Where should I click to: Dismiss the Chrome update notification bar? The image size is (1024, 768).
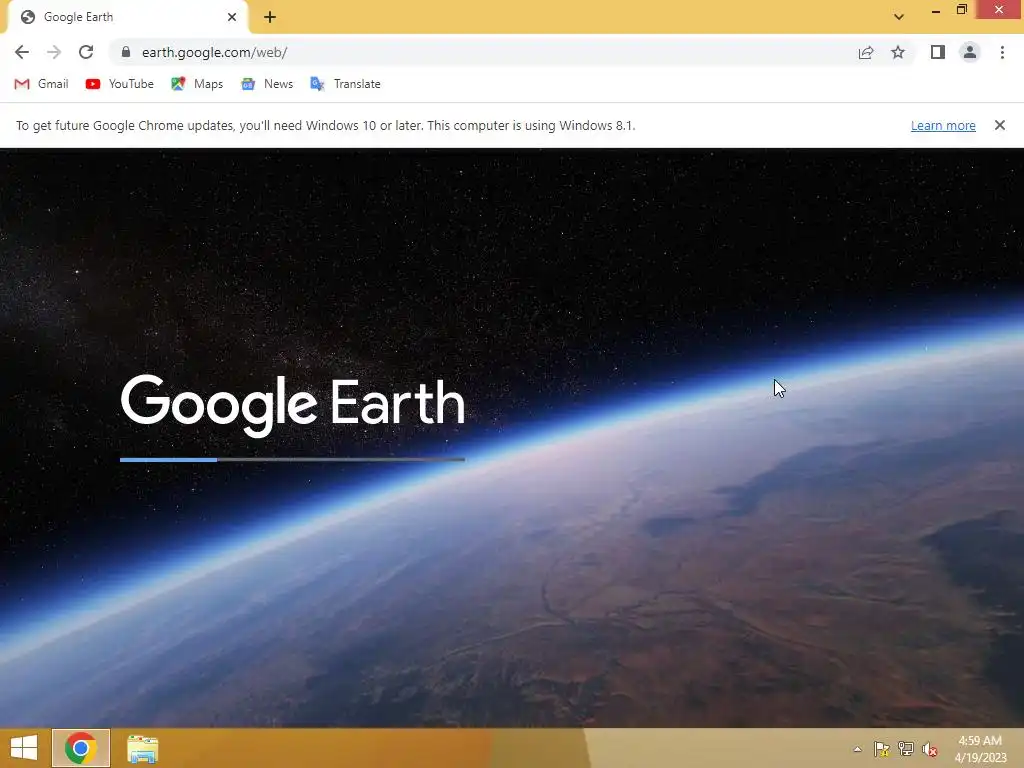coord(1000,125)
